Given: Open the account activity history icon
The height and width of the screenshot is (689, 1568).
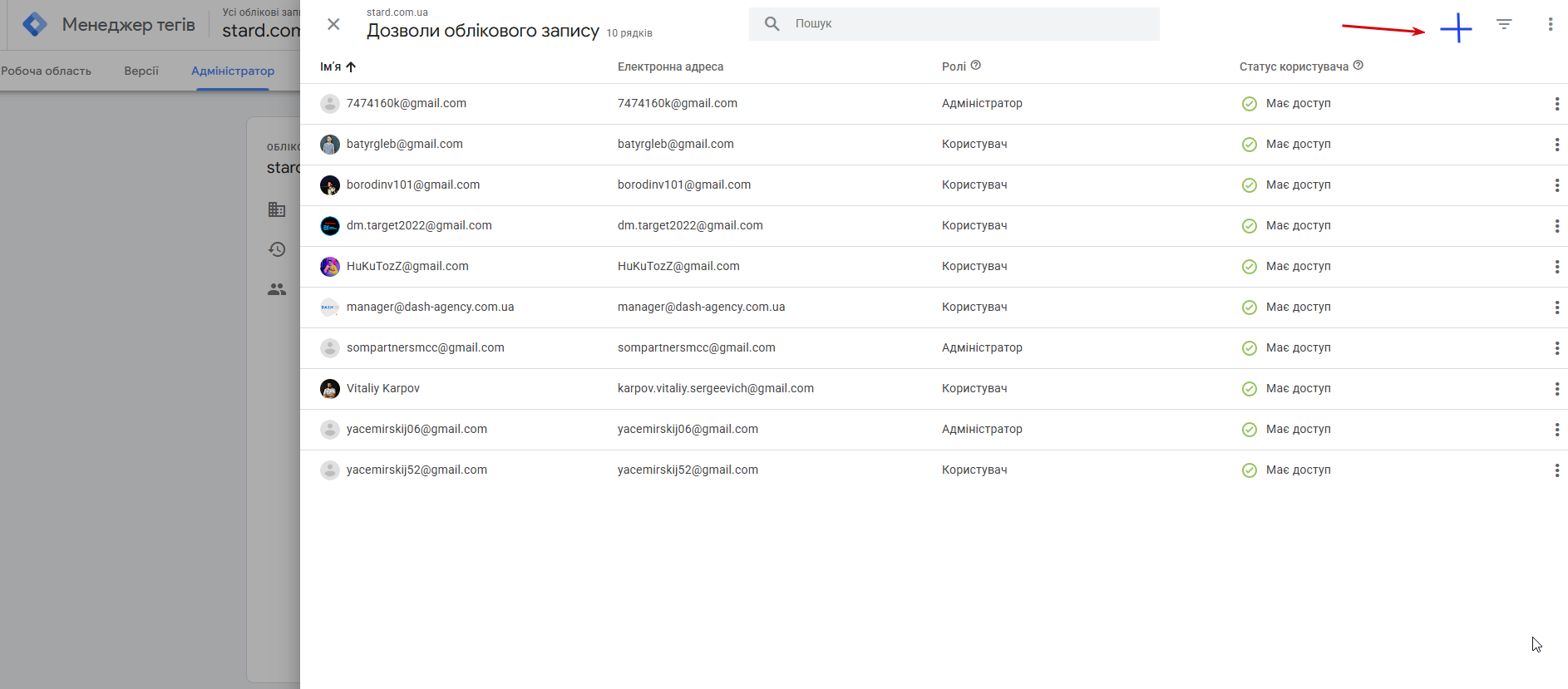Looking at the screenshot, I should point(277,249).
